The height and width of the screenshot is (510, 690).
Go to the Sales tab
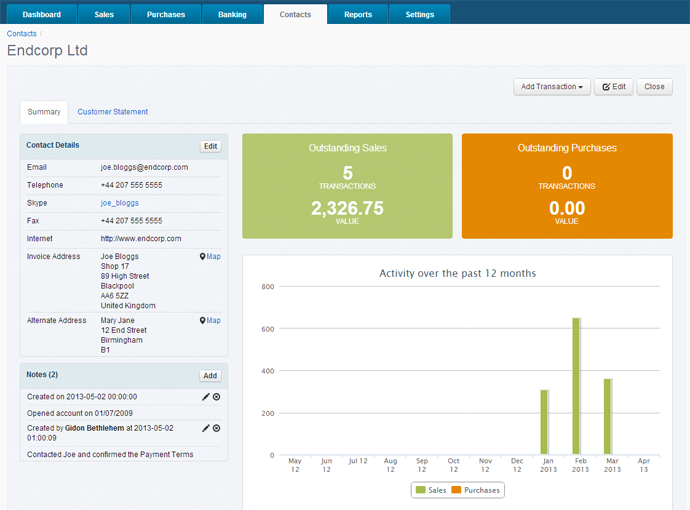[104, 15]
